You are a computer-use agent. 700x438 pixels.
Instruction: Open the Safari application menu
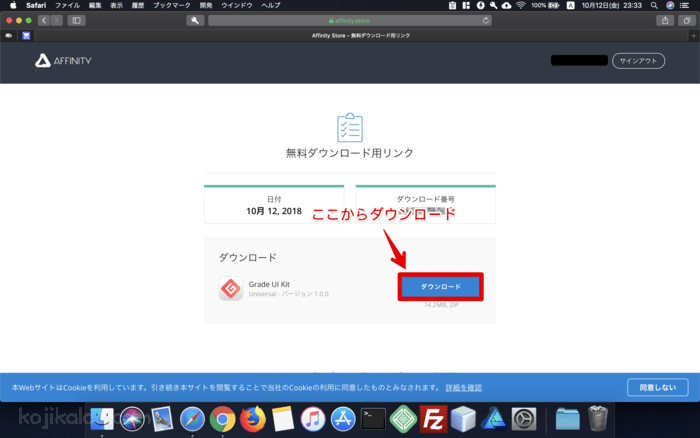(x=36, y=5)
